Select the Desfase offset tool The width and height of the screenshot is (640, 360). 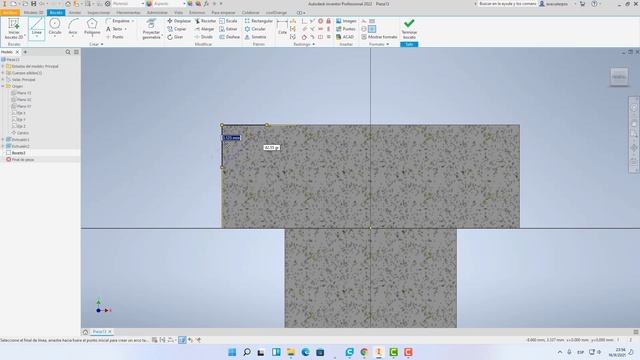point(229,37)
